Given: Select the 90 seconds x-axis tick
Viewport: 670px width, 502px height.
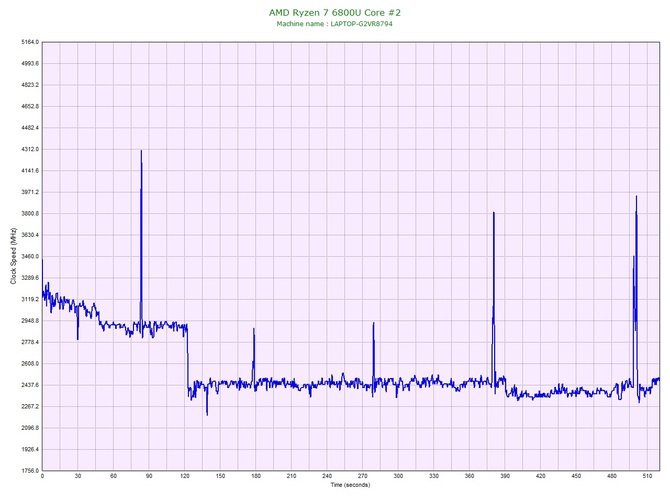Looking at the screenshot, I should click(149, 476).
